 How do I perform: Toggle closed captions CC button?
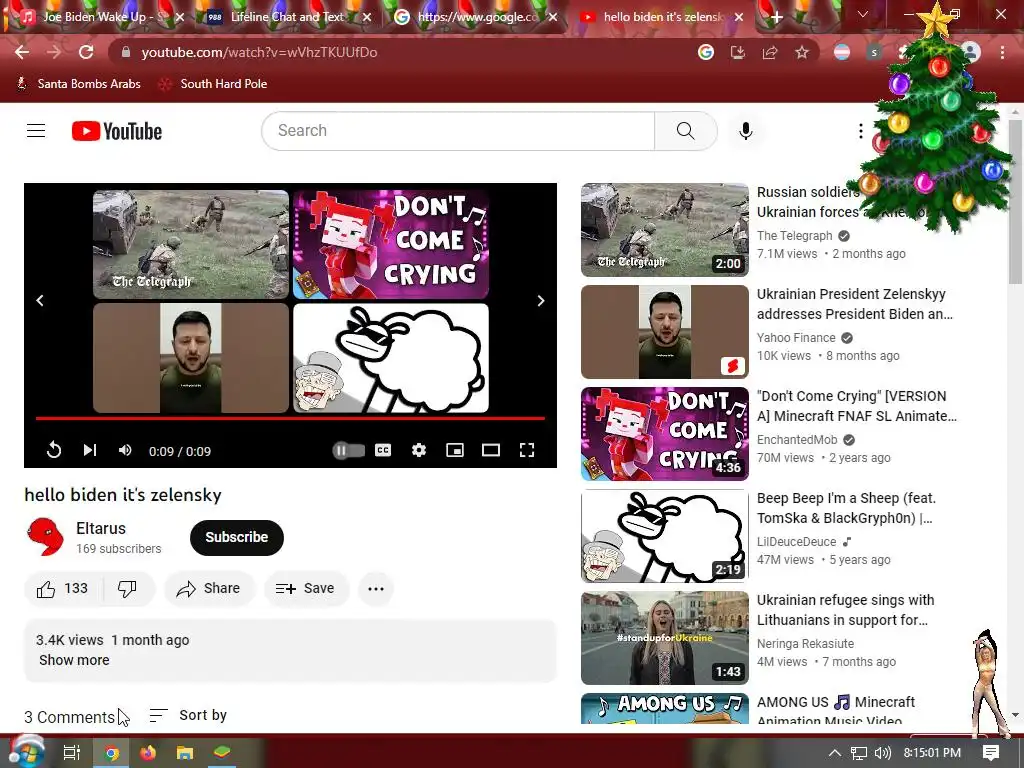pos(383,450)
